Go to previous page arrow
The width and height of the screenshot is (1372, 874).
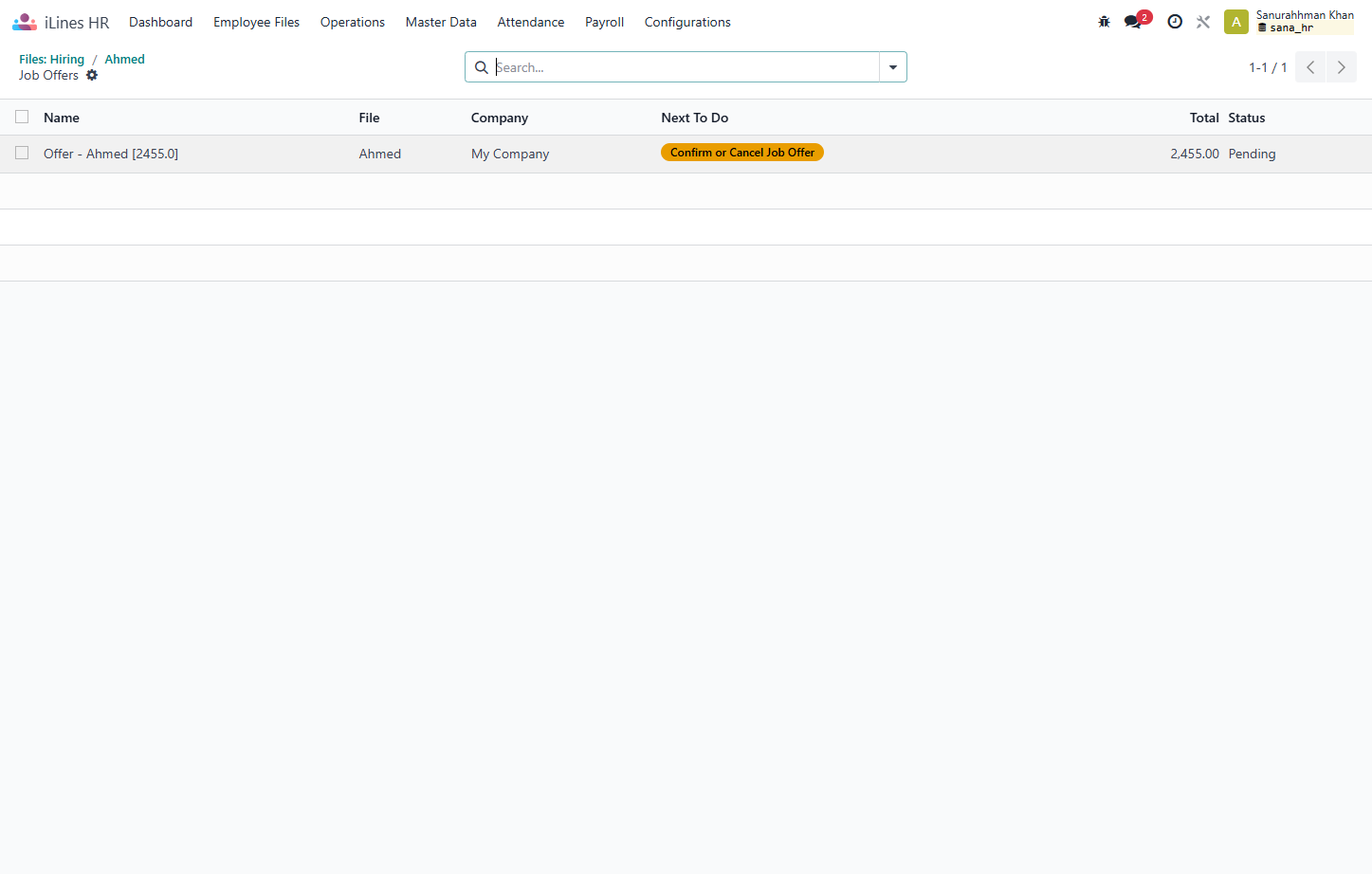[x=1310, y=67]
